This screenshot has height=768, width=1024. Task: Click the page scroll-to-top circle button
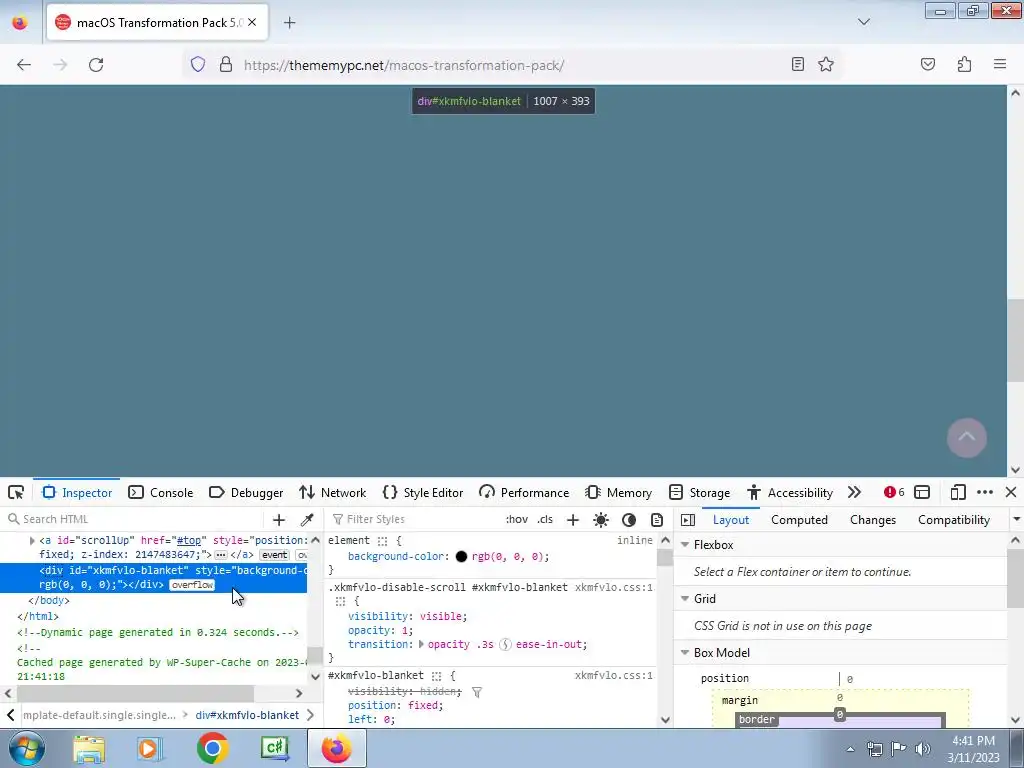click(967, 438)
